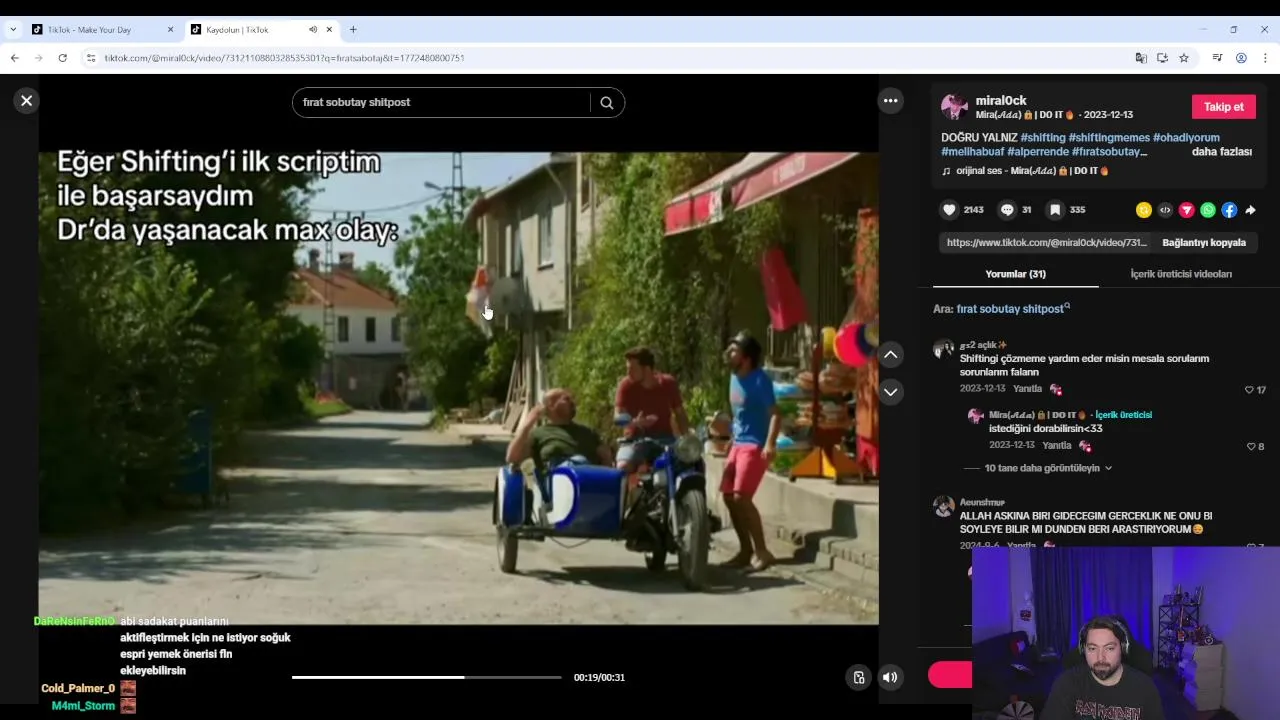Image resolution: width=1280 pixels, height=720 pixels.
Task: Open the media control icon in toolbar
Action: (x=1217, y=58)
